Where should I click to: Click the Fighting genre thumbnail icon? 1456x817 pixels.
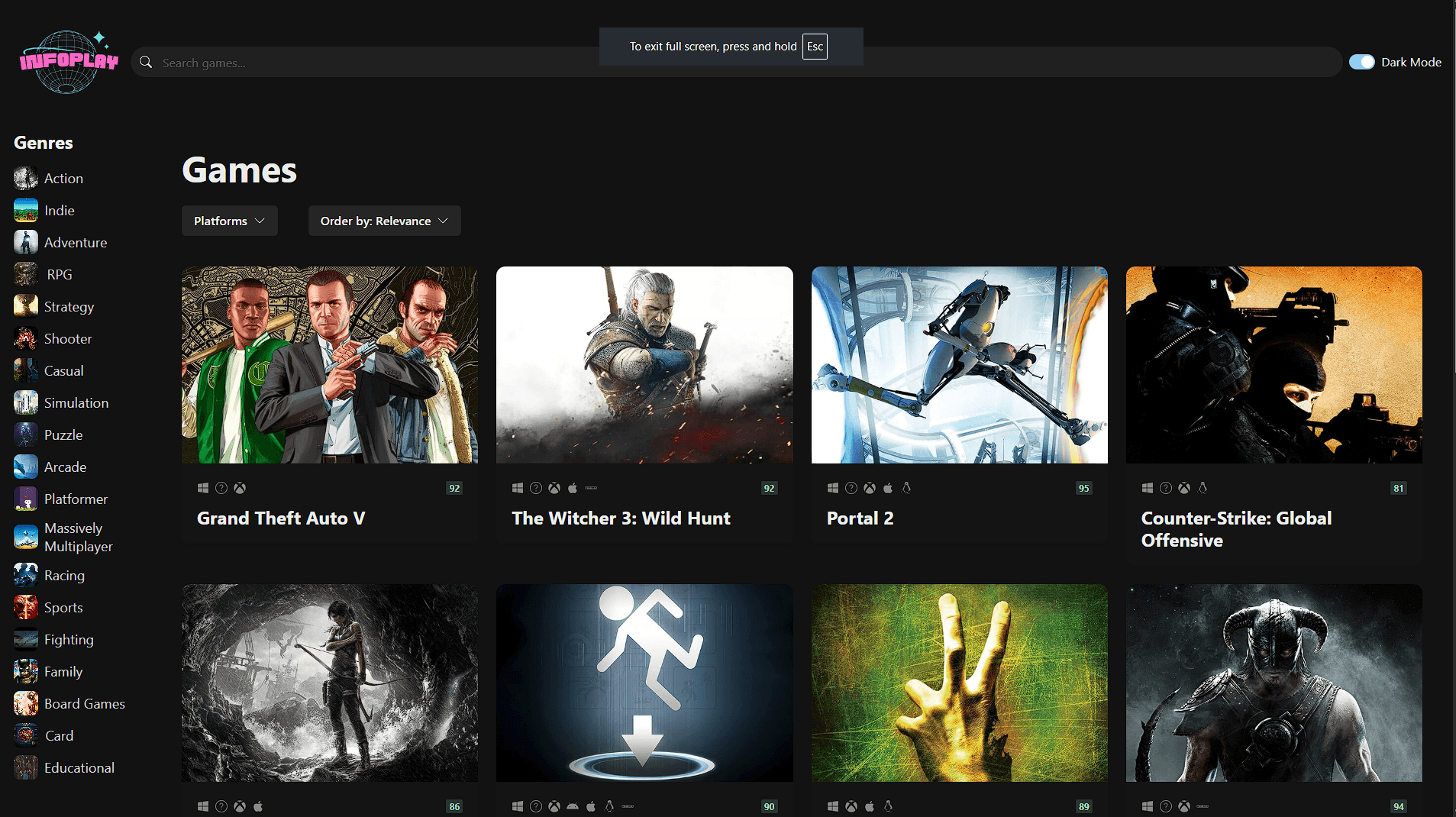point(26,639)
